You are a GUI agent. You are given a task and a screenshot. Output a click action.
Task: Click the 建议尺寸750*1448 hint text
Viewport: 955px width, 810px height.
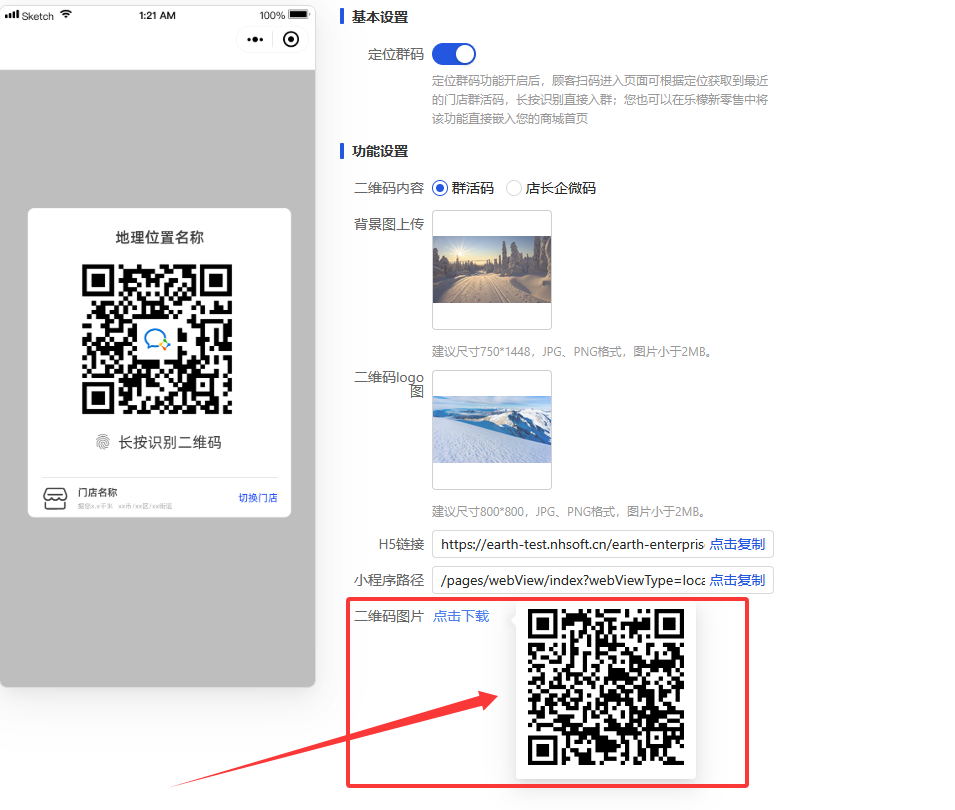(573, 351)
